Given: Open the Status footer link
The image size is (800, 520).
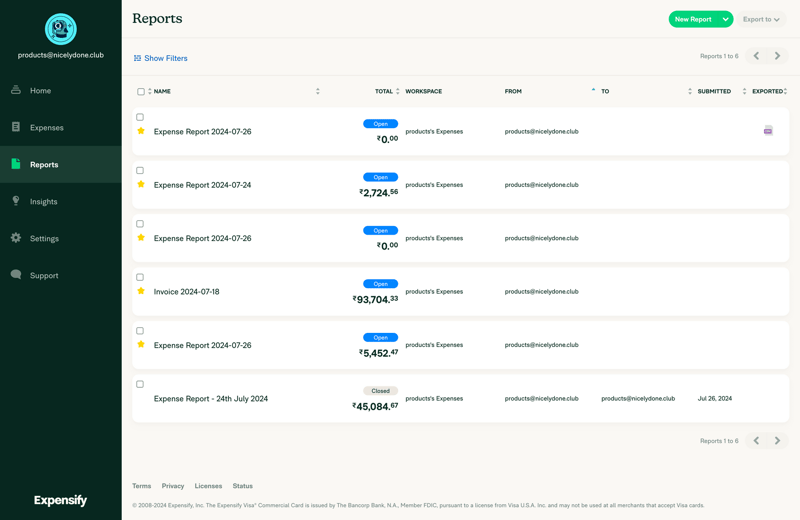Looking at the screenshot, I should tap(243, 486).
